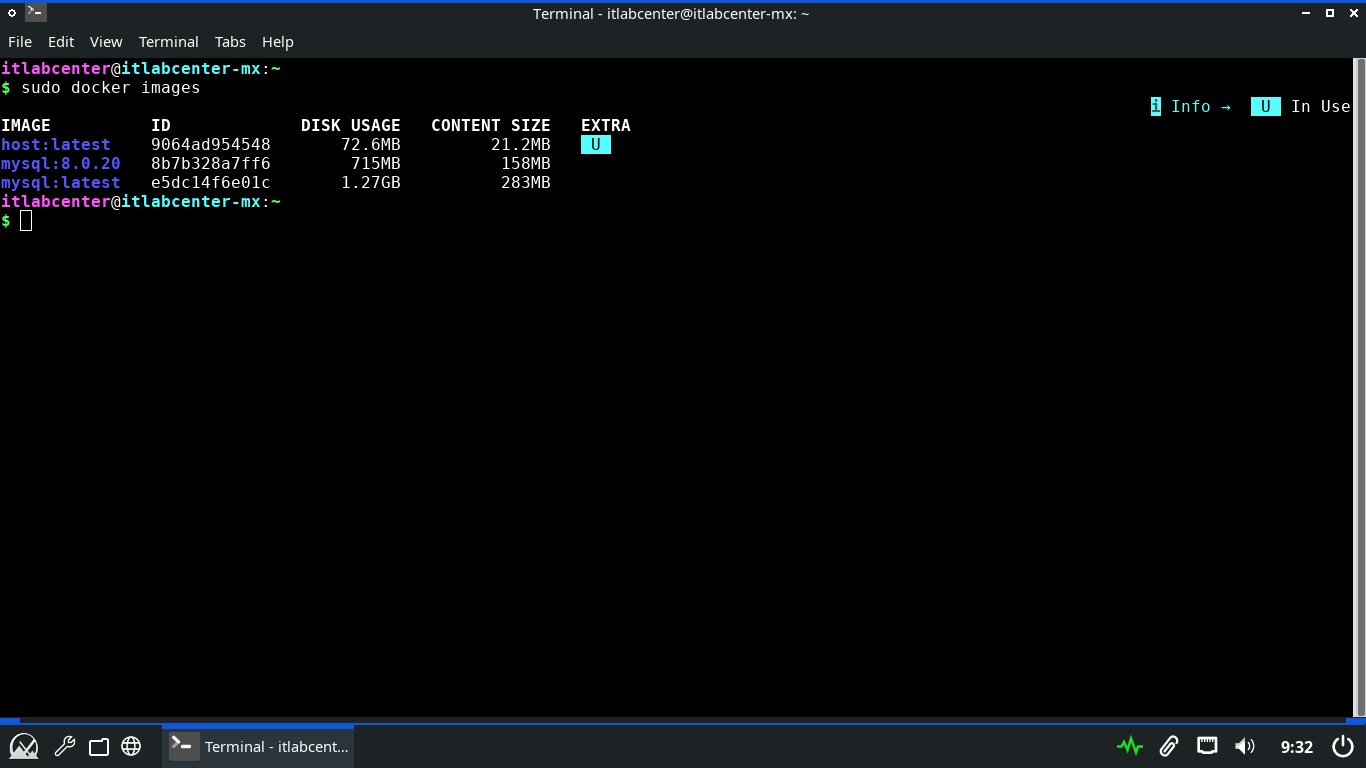1366x768 pixels.
Task: Open the Edit menu
Action: tap(61, 42)
